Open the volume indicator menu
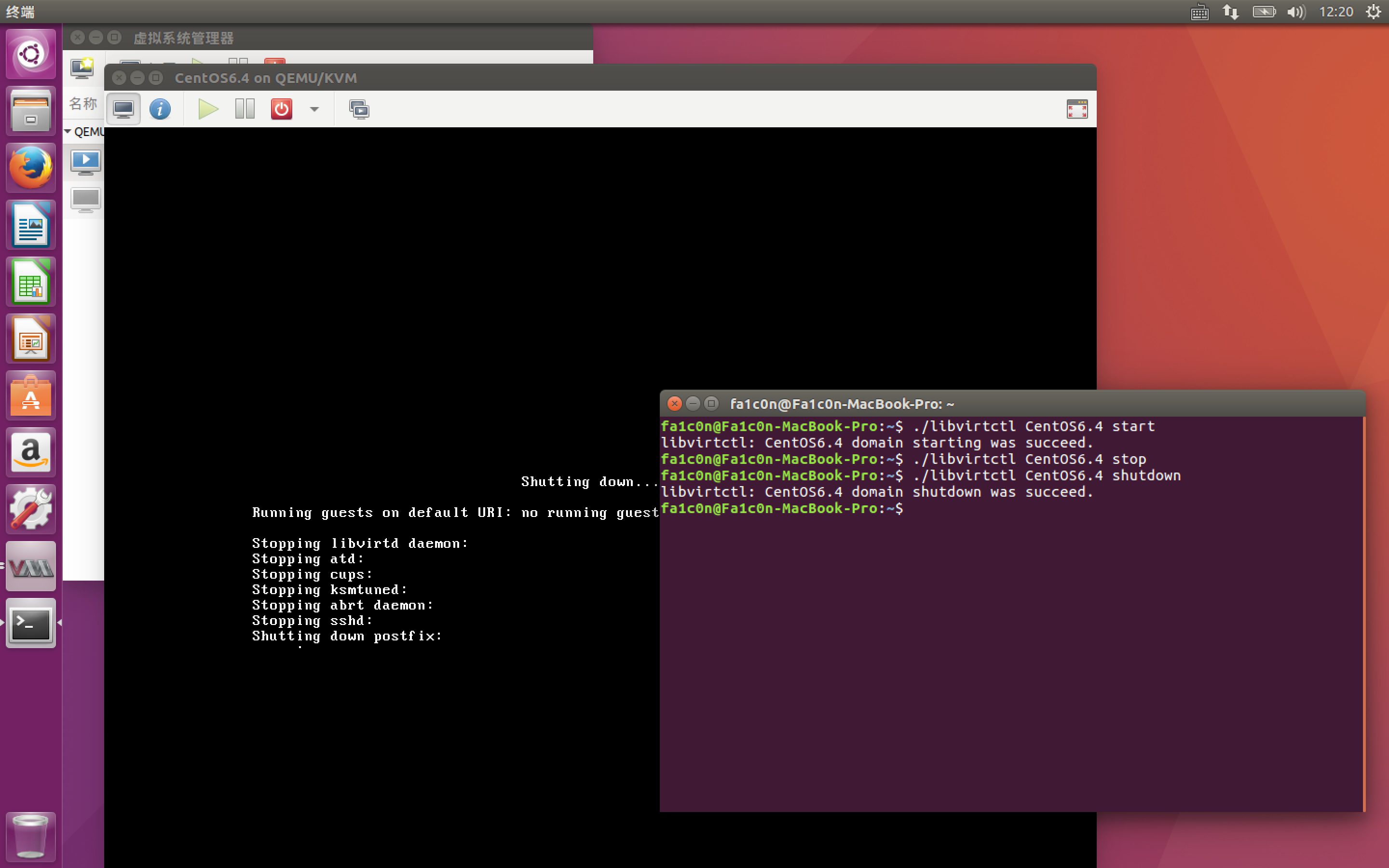This screenshot has width=1389, height=868. [1295, 12]
